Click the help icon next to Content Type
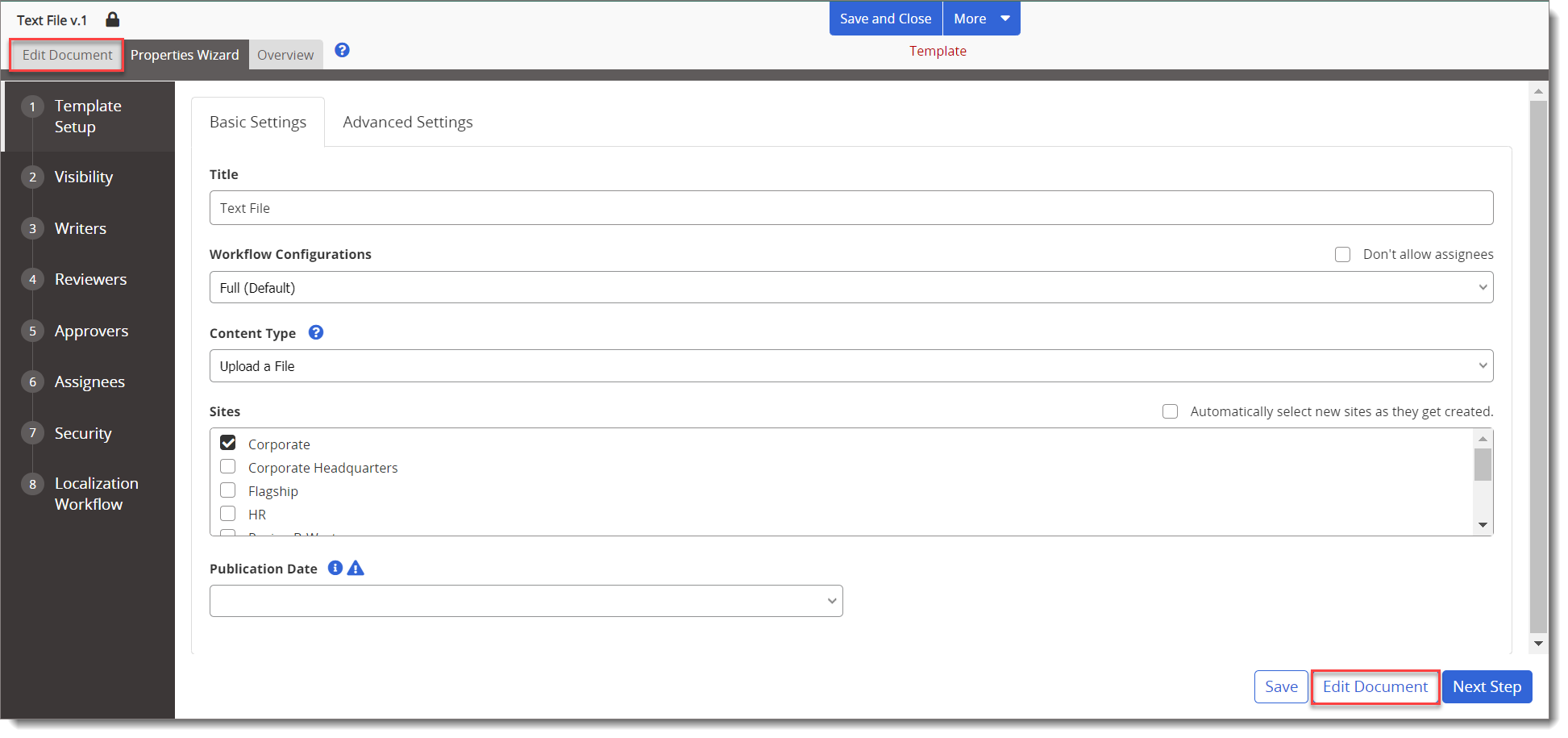This screenshot has height=738, width=1568. pos(316,331)
